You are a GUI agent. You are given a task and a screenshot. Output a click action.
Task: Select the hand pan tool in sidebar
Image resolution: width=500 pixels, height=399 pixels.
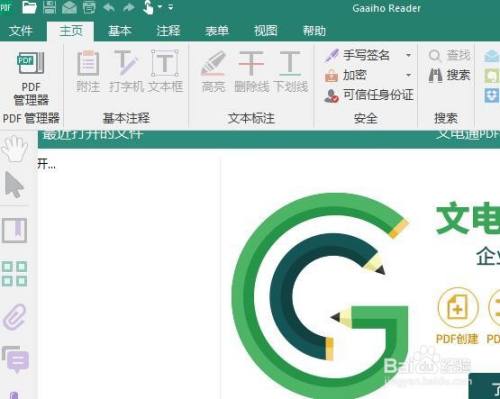pyautogui.click(x=15, y=149)
